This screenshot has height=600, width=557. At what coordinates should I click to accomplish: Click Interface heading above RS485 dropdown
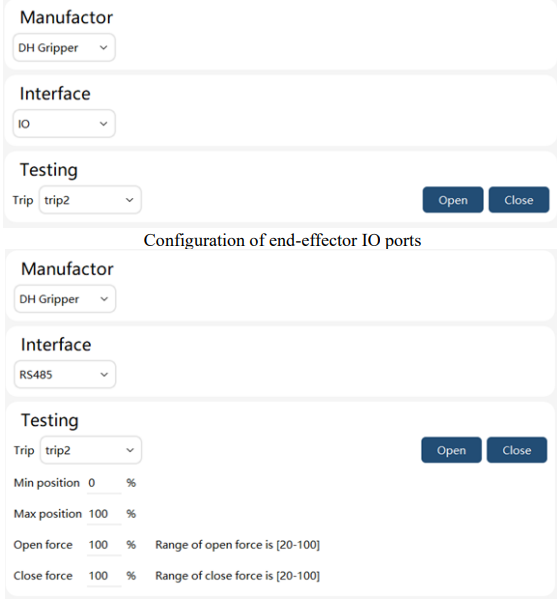pyautogui.click(x=56, y=345)
